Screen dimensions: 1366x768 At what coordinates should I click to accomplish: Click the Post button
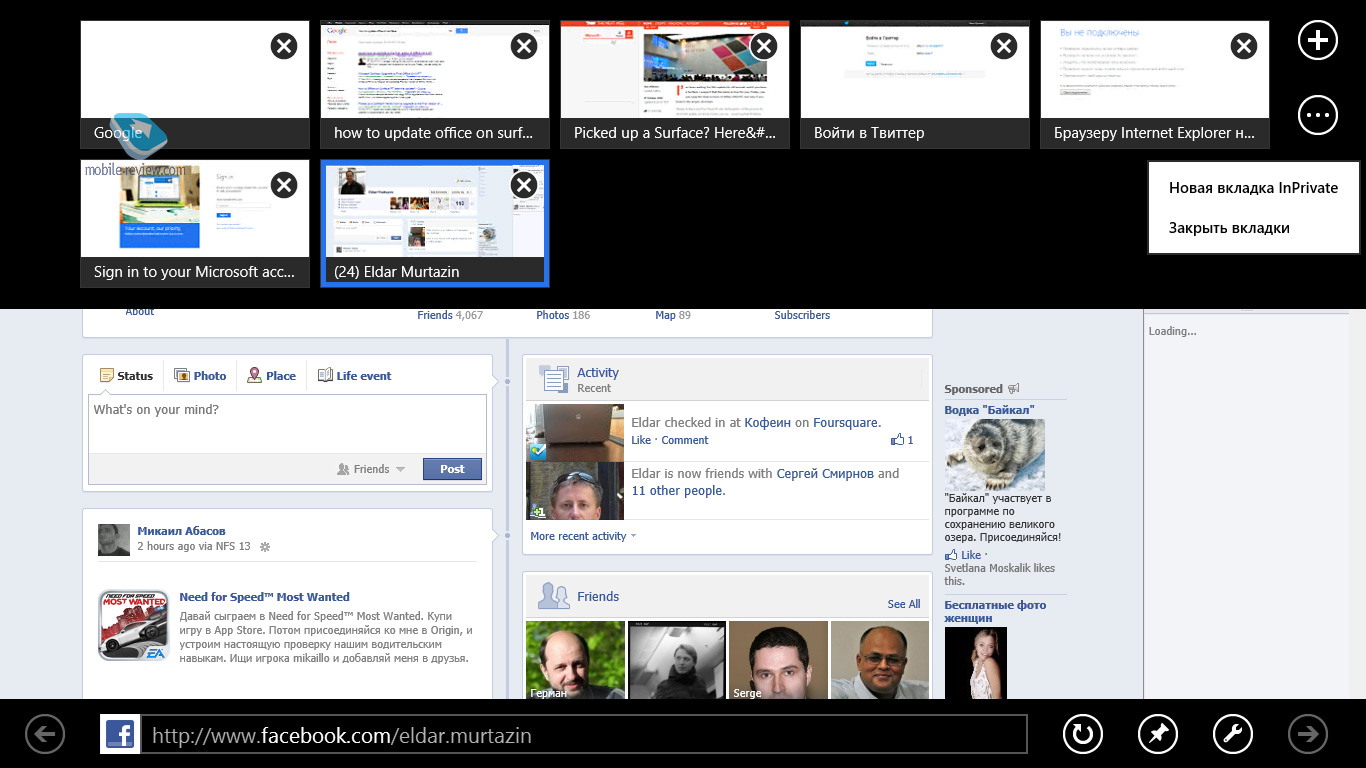pos(452,469)
